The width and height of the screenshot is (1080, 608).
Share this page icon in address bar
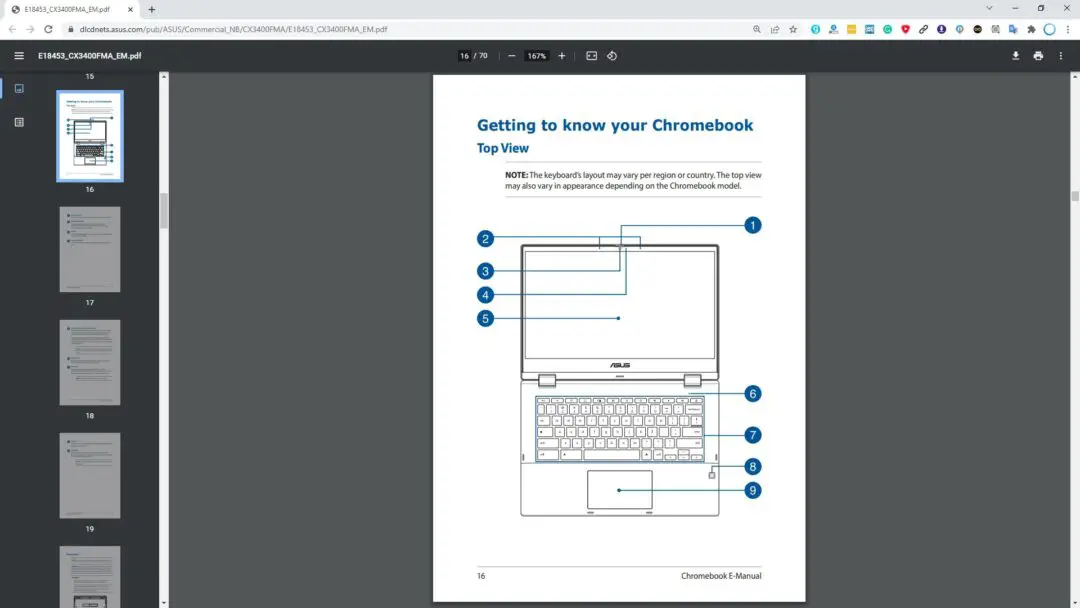[x=775, y=30]
